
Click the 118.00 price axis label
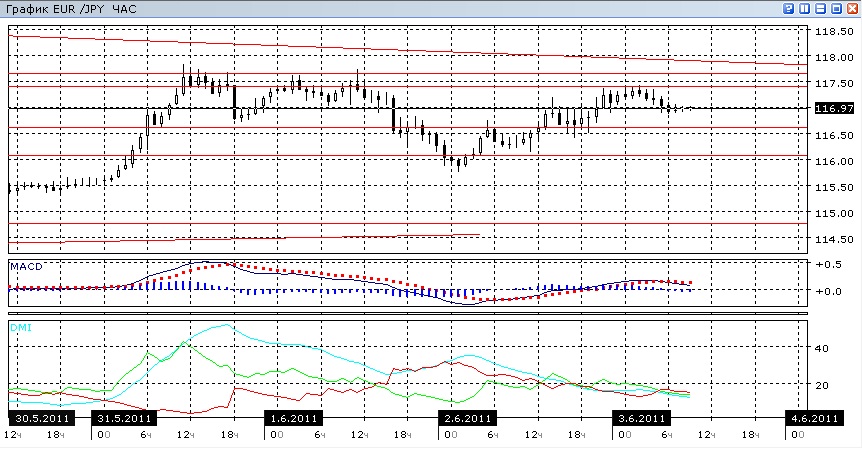coord(834,58)
